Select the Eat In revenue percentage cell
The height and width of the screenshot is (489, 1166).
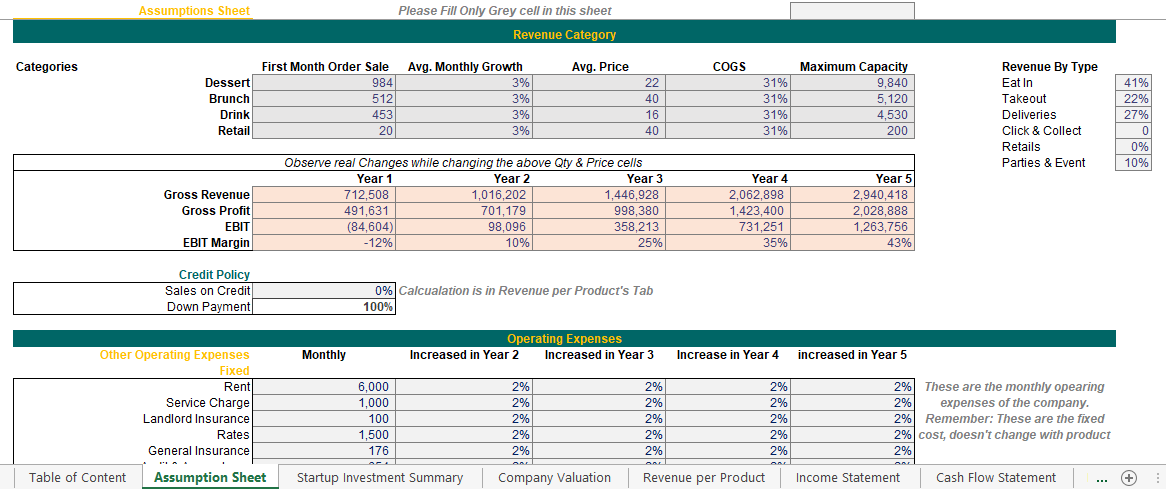pos(1133,83)
